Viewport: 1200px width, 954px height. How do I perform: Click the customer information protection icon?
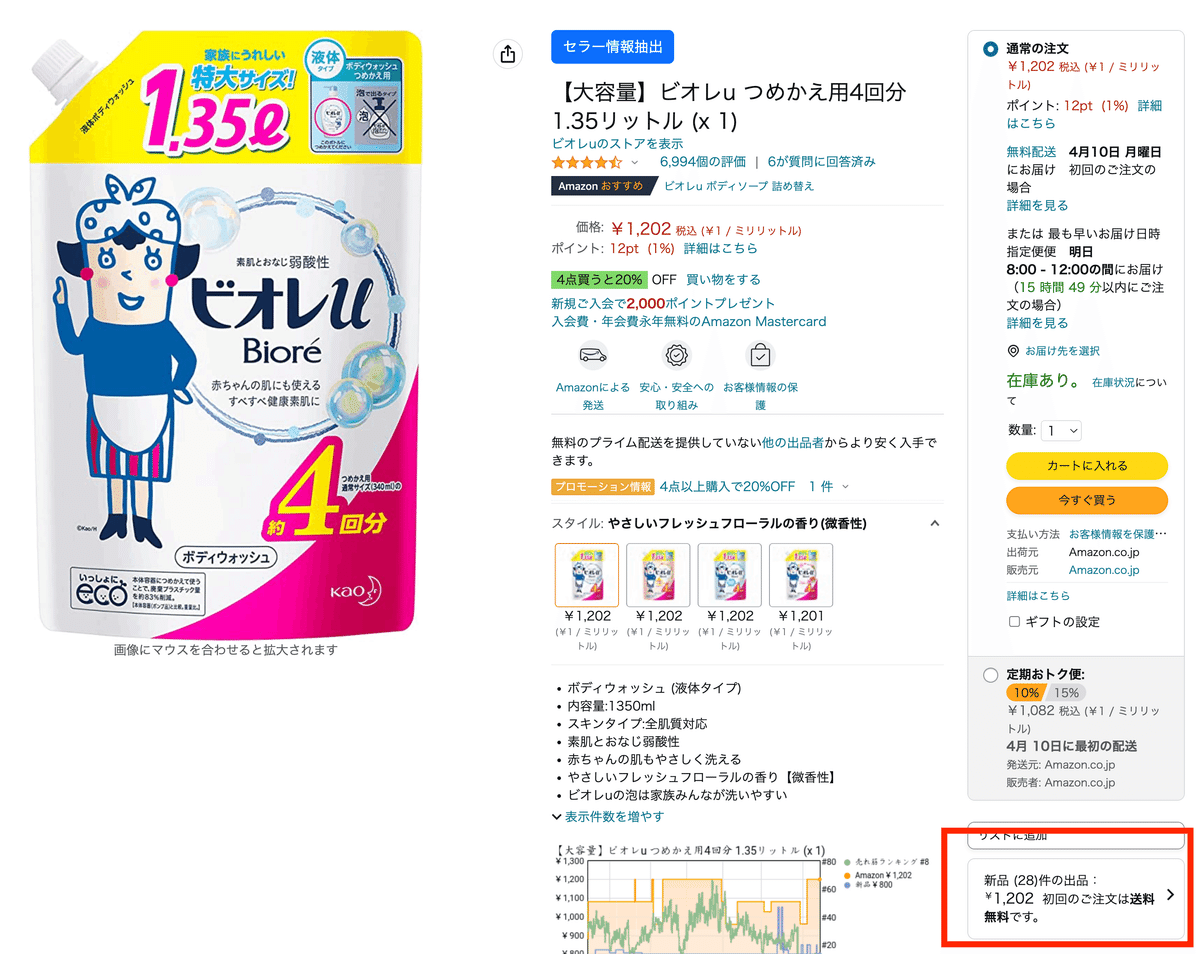(761, 355)
